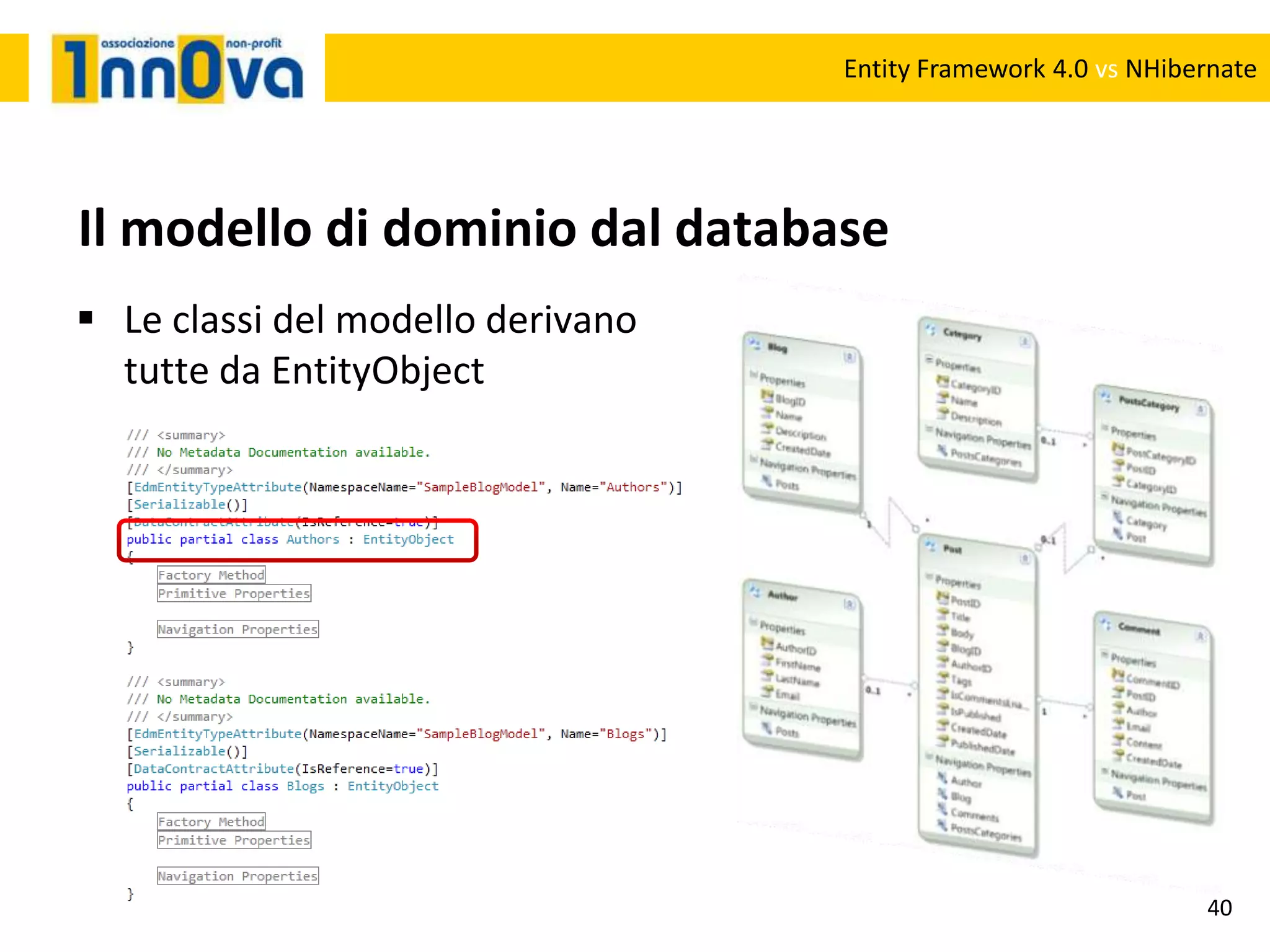Image resolution: width=1270 pixels, height=952 pixels.
Task: Click the slide title 'Il modello di dominio dal database'
Action: [x=484, y=228]
